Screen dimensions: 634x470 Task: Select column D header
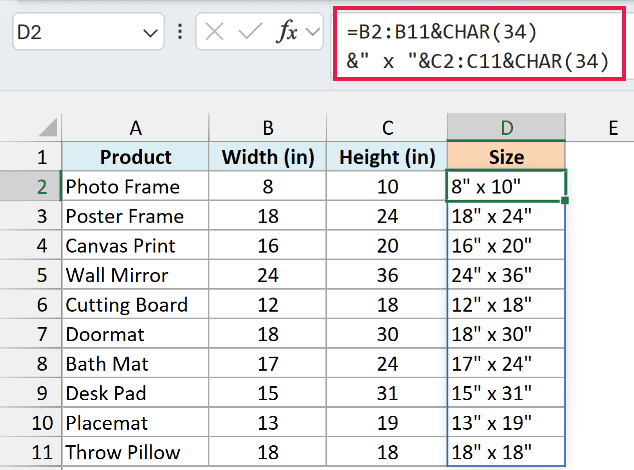click(506, 128)
